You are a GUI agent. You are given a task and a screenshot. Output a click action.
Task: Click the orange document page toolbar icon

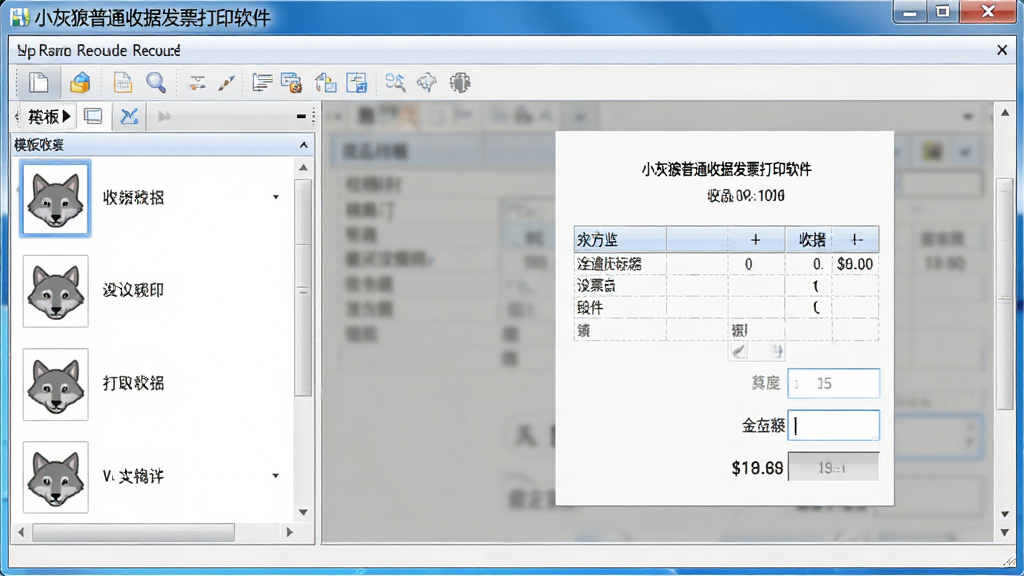tap(123, 83)
